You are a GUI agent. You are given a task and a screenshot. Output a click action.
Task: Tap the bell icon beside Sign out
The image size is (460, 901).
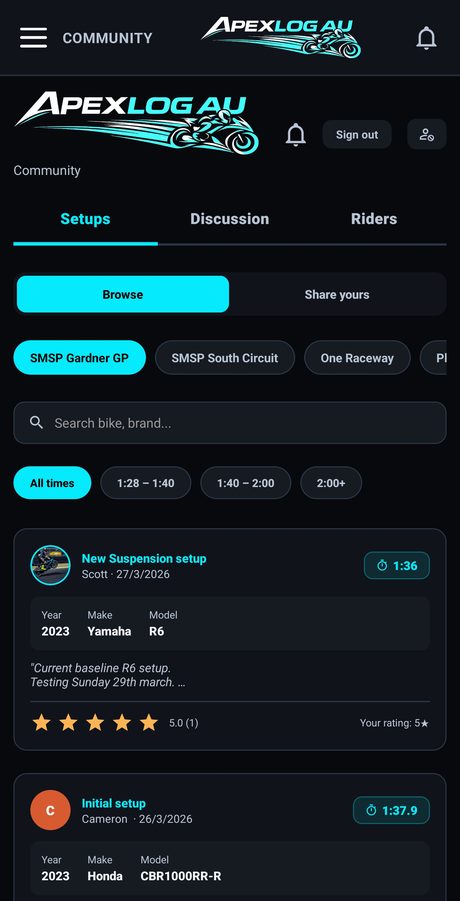[x=296, y=134]
